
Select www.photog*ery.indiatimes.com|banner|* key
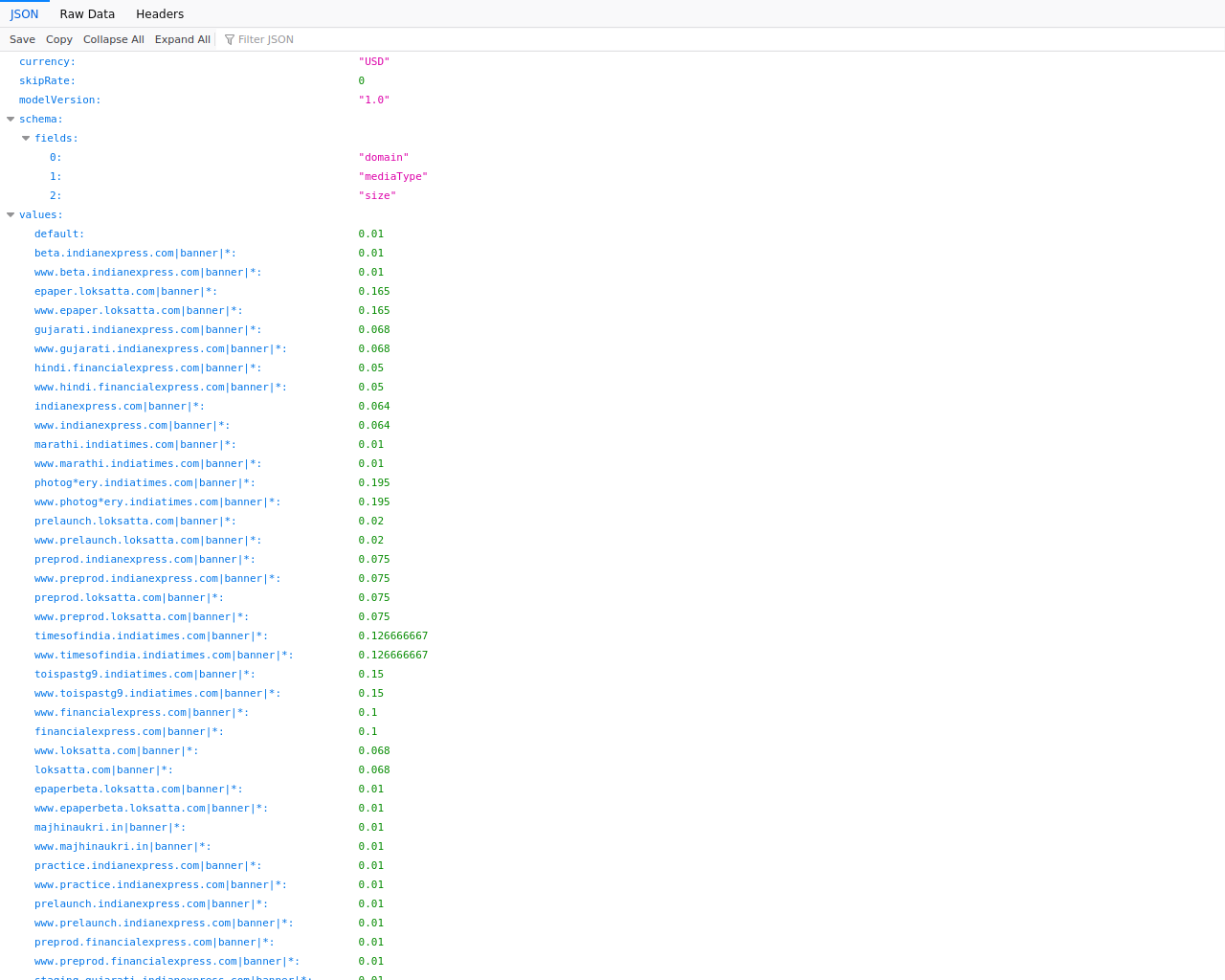tap(158, 501)
